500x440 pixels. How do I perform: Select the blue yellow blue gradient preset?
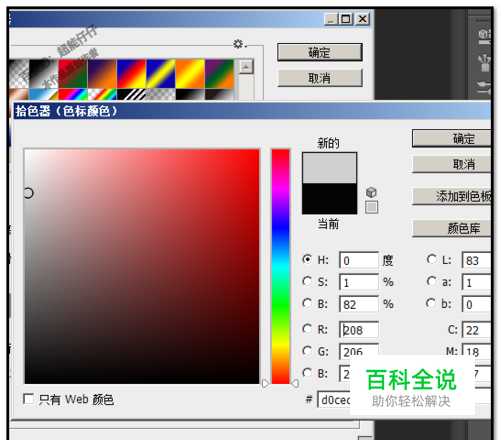pos(161,74)
